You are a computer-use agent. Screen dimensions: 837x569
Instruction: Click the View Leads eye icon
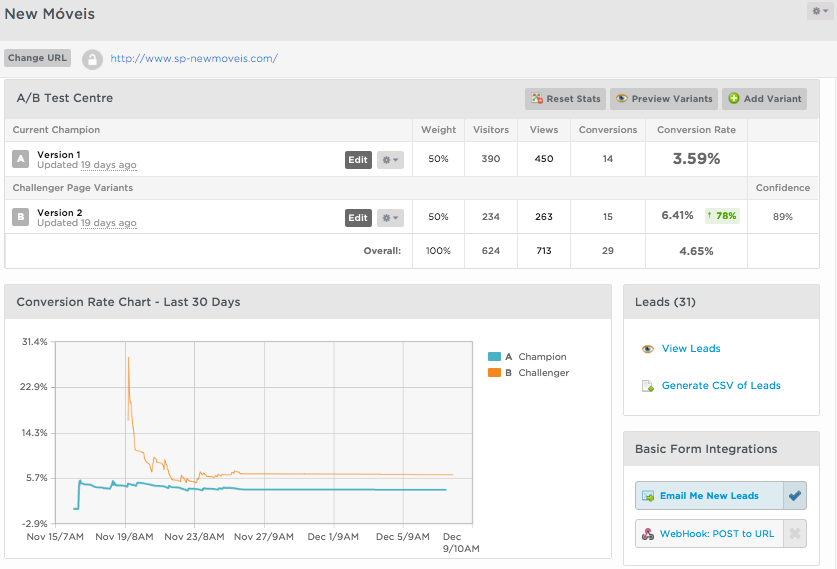coord(648,349)
